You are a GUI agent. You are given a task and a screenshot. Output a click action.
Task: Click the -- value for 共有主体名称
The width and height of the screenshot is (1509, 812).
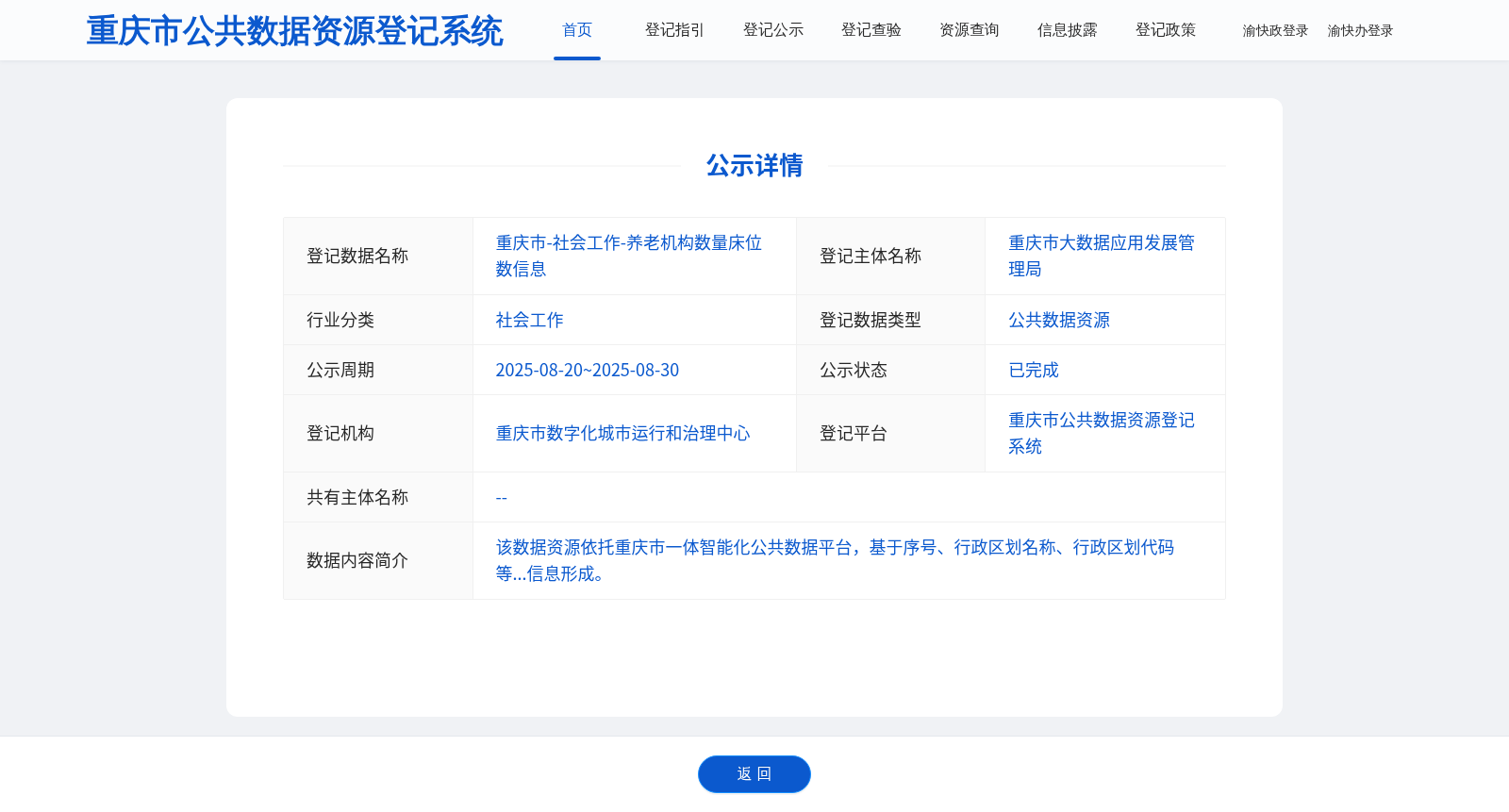click(502, 497)
